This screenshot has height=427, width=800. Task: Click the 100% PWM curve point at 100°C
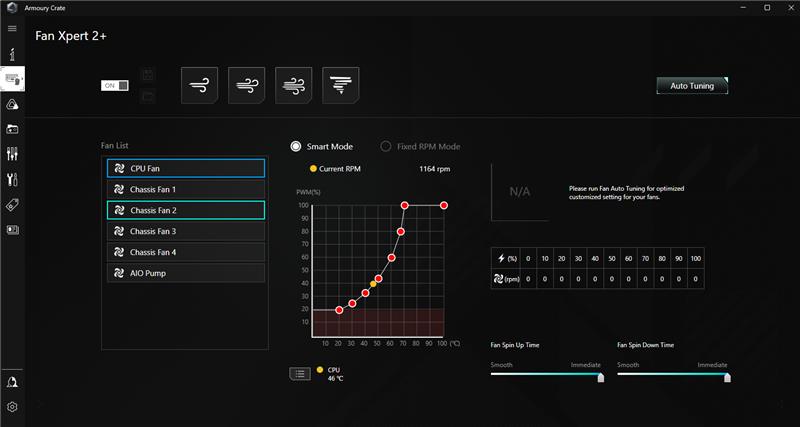(444, 205)
